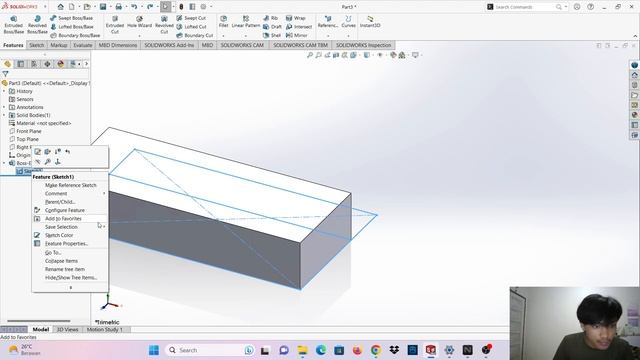640x360 pixels.
Task: Toggle the Instant3D tool
Action: (370, 22)
